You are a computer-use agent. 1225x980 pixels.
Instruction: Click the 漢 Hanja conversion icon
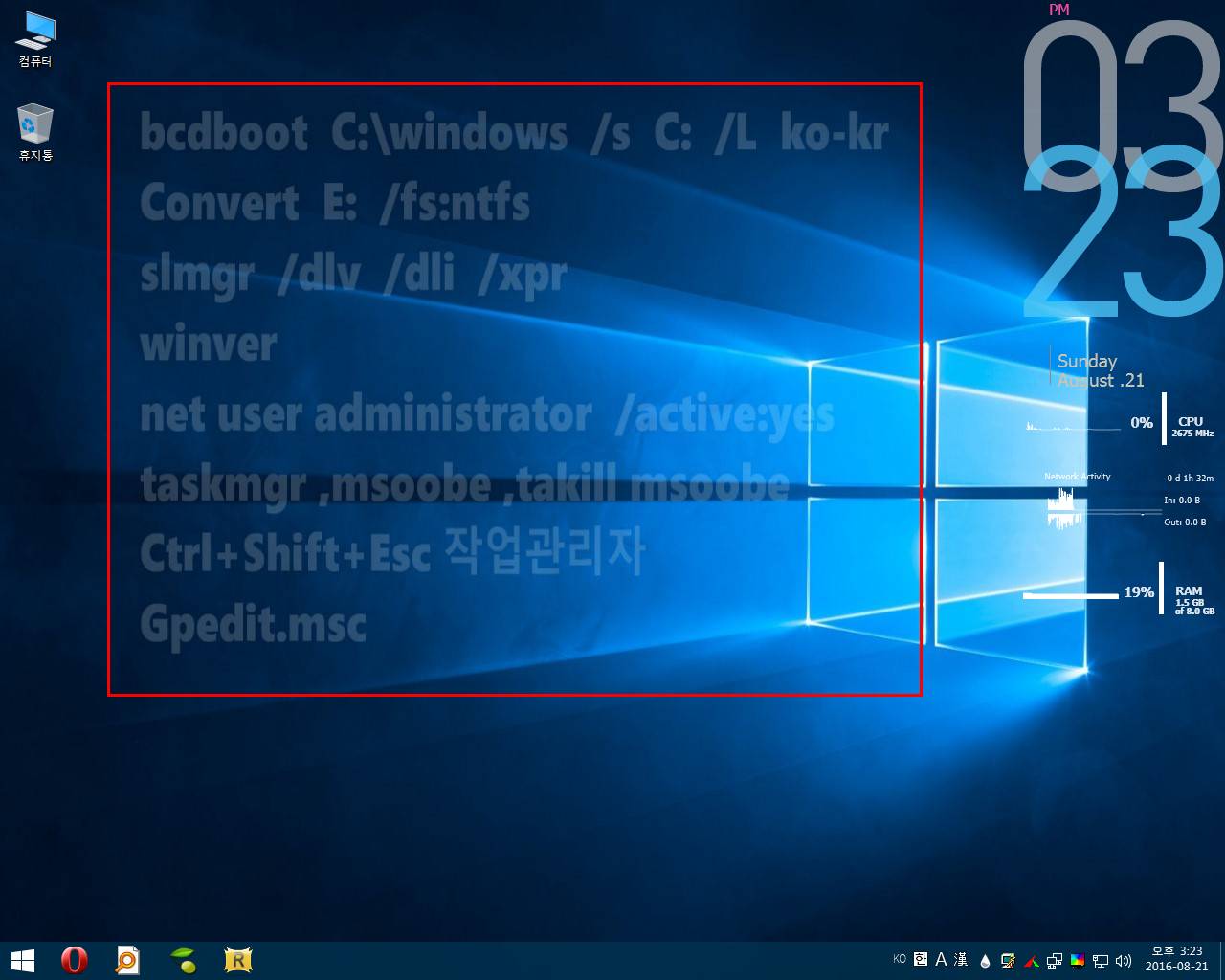click(961, 959)
